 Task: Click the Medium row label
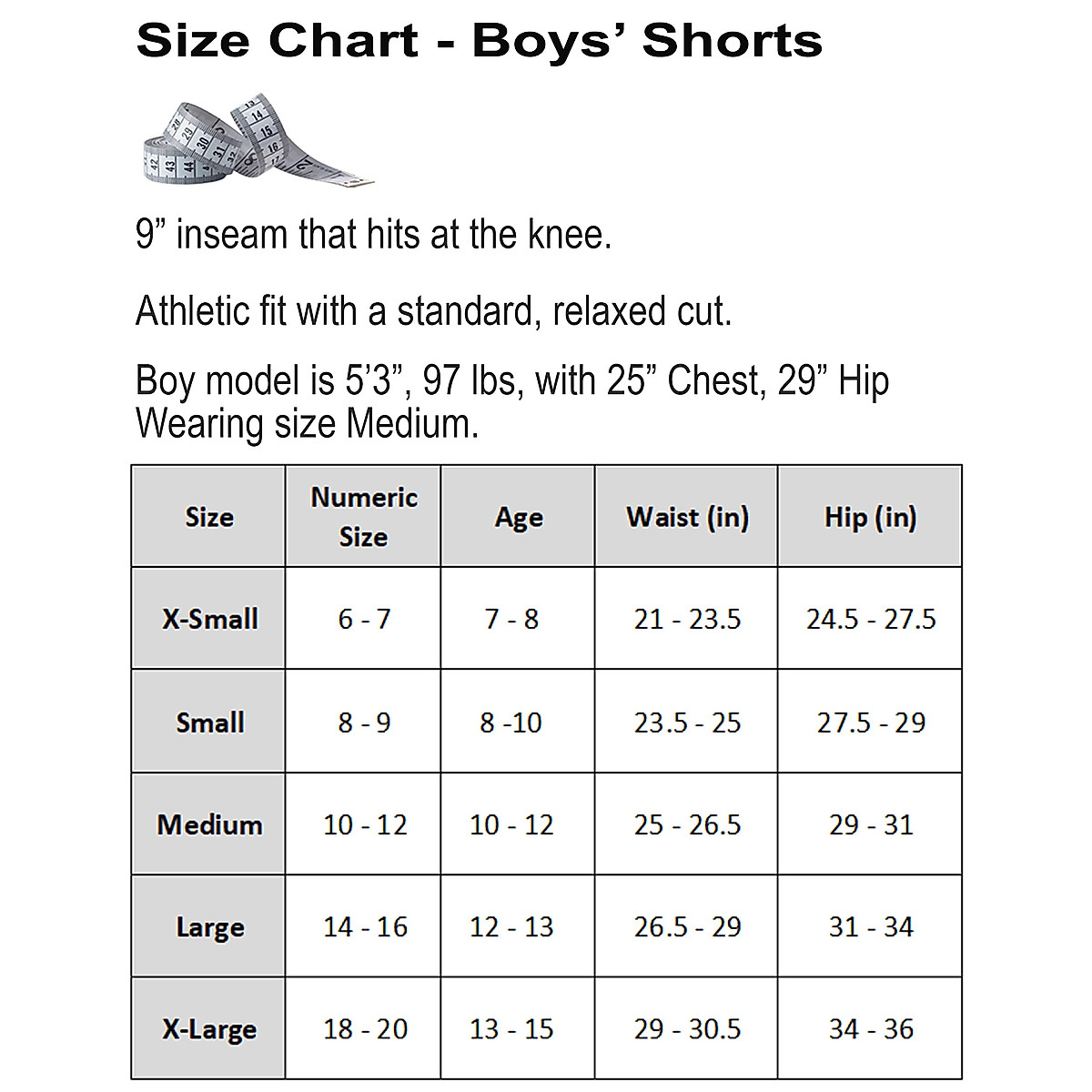[x=209, y=824]
